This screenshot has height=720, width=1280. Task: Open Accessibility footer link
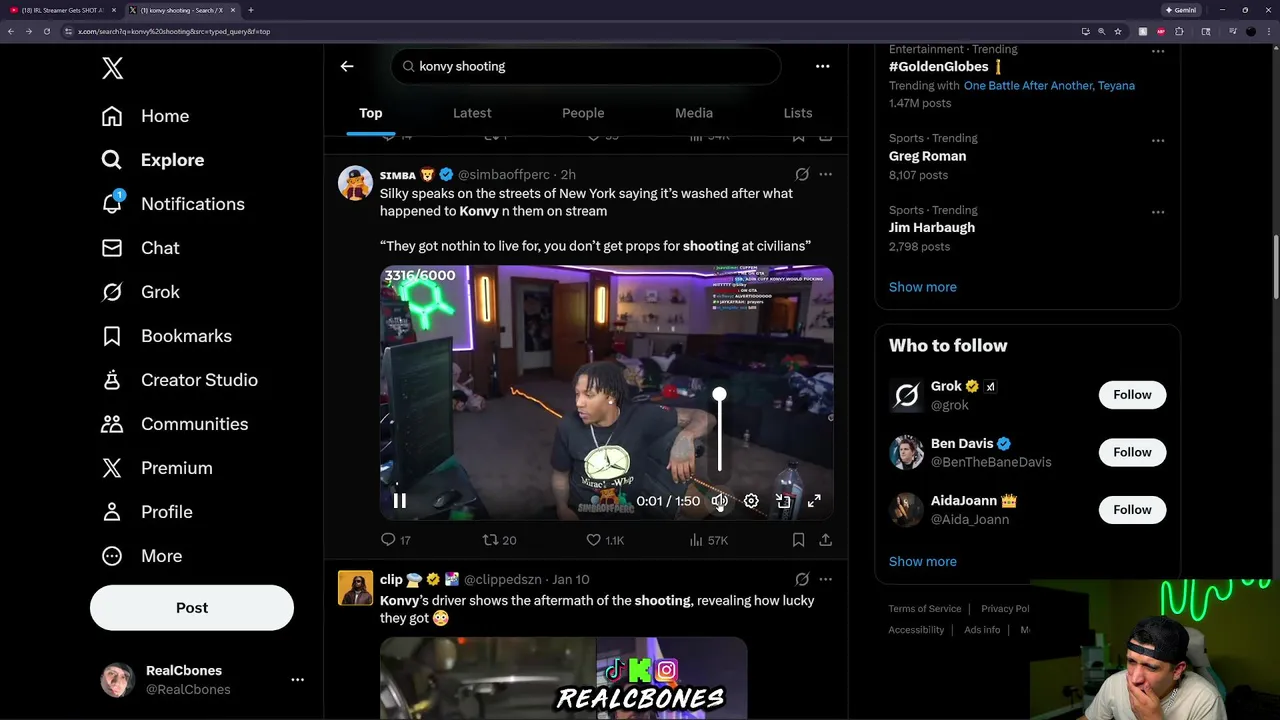(916, 630)
